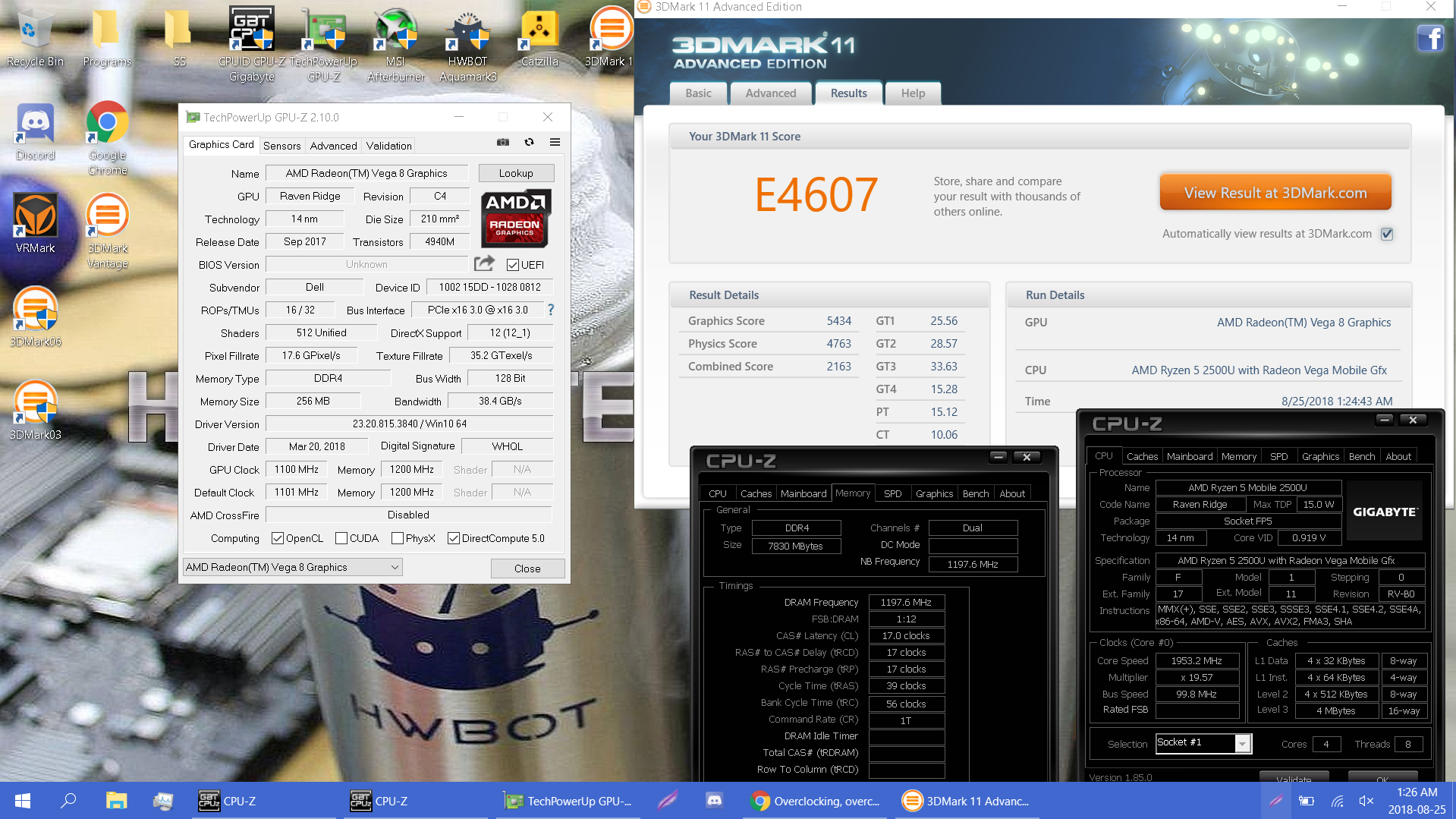
Task: Open Windows Start menu
Action: click(23, 801)
